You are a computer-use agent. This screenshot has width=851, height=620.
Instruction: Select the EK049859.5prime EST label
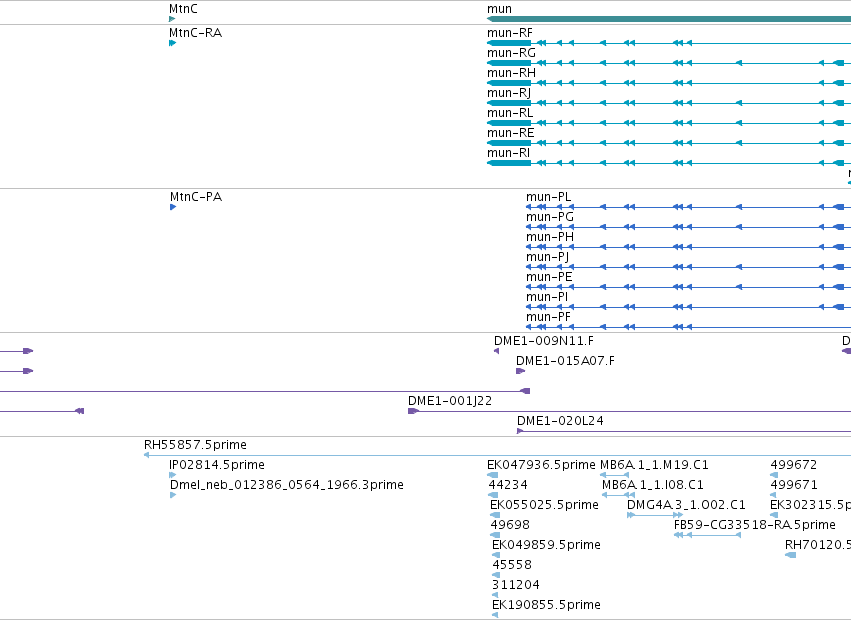(x=547, y=545)
